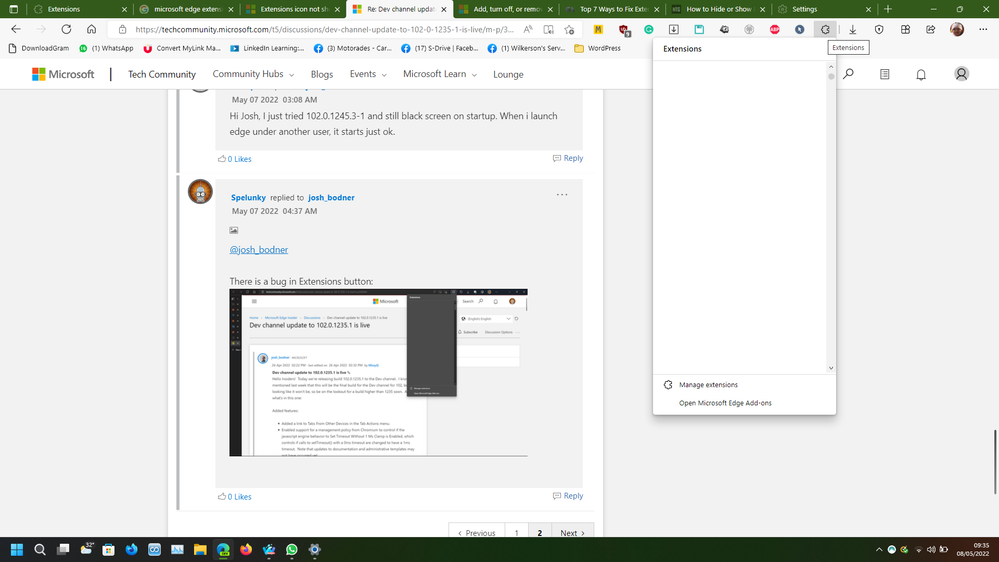Screen dimensions: 999x562
Task: Like Spelunky's post via 0 Likes
Action: tap(234, 496)
